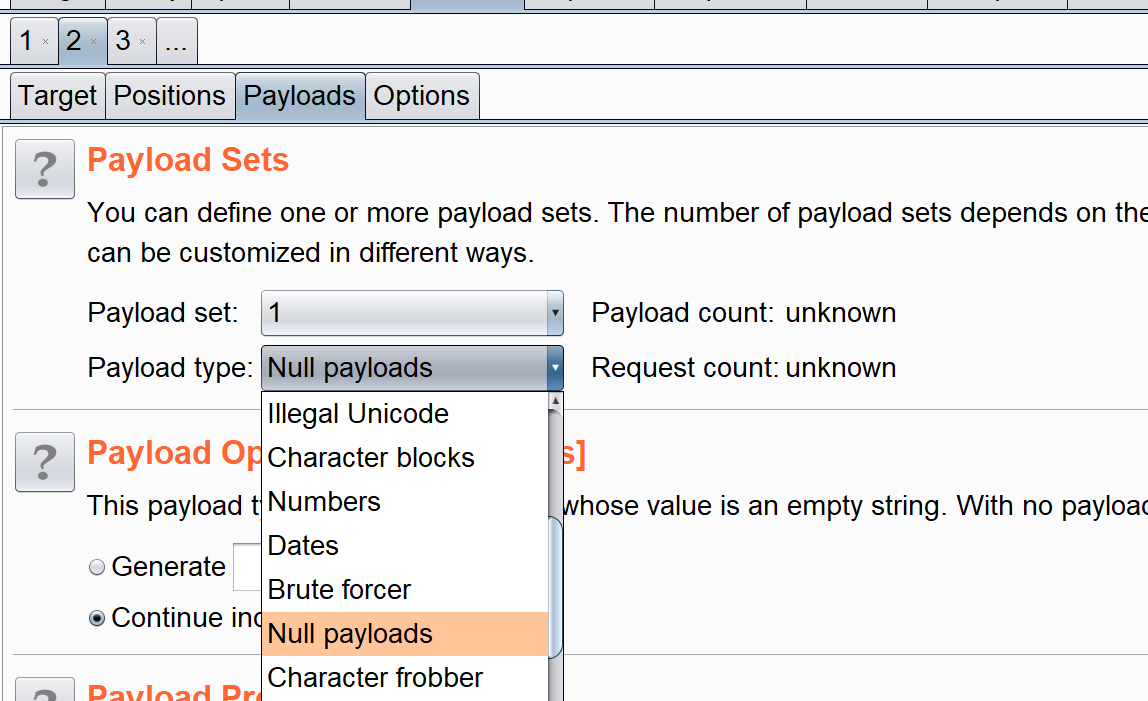Image resolution: width=1148 pixels, height=701 pixels.
Task: Open the Payload set dropdown
Action: (x=412, y=313)
